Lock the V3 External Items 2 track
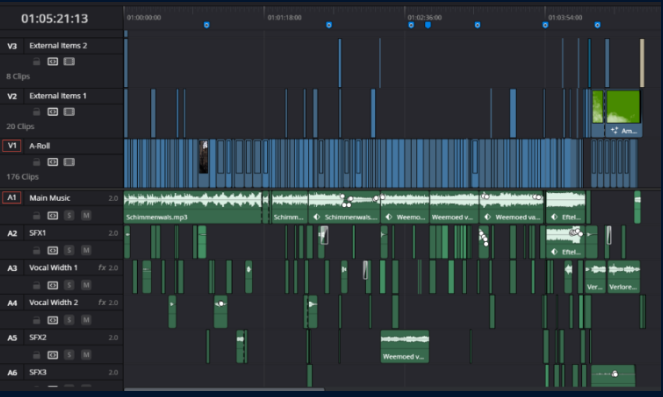 36,62
